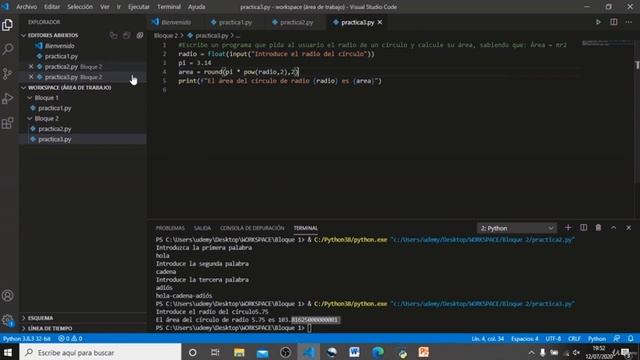
Task: Click Python 3.8.3 32-bit interpreter selector
Action: point(27,339)
